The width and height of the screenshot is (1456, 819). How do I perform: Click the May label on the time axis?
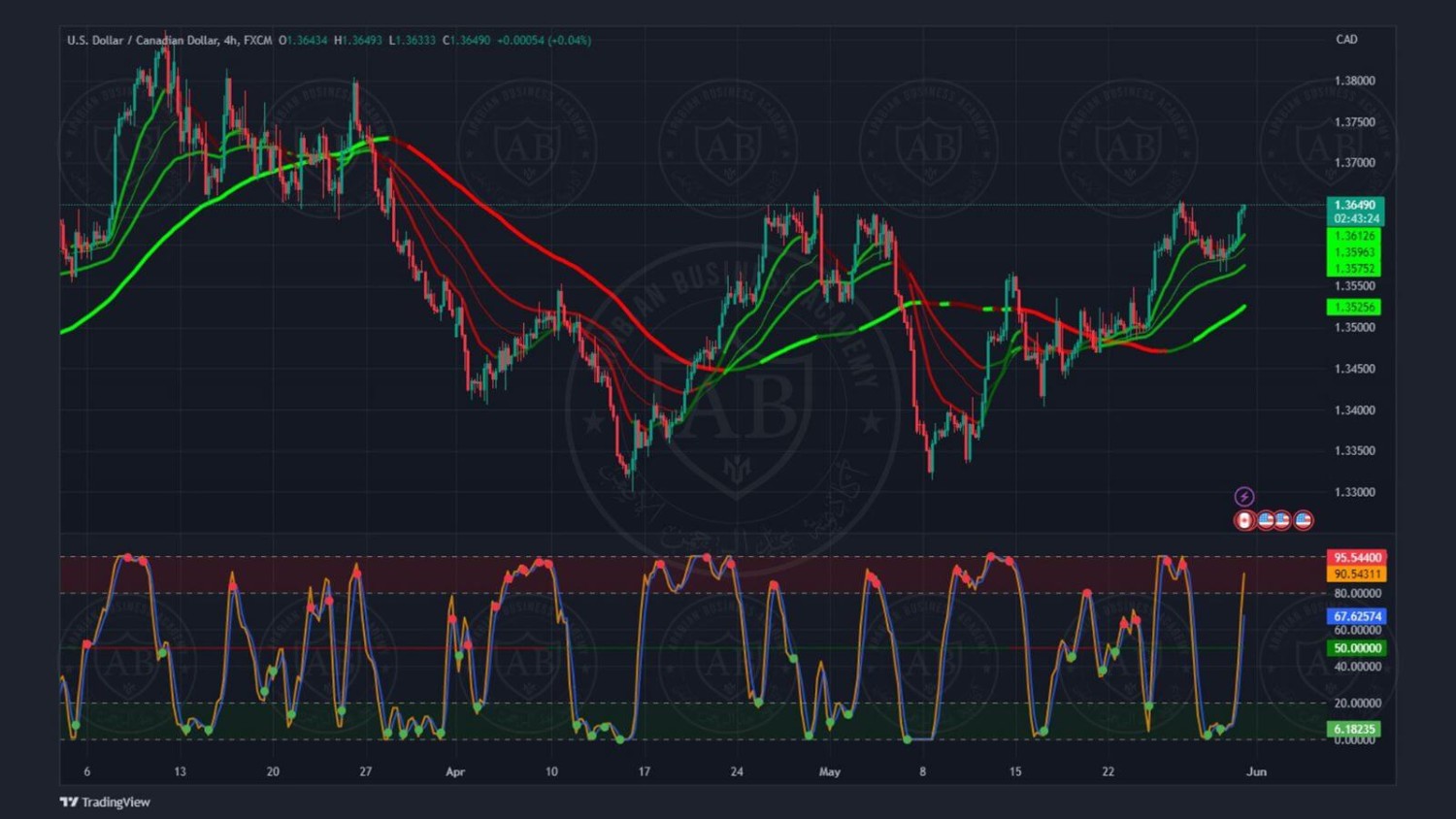click(x=830, y=772)
